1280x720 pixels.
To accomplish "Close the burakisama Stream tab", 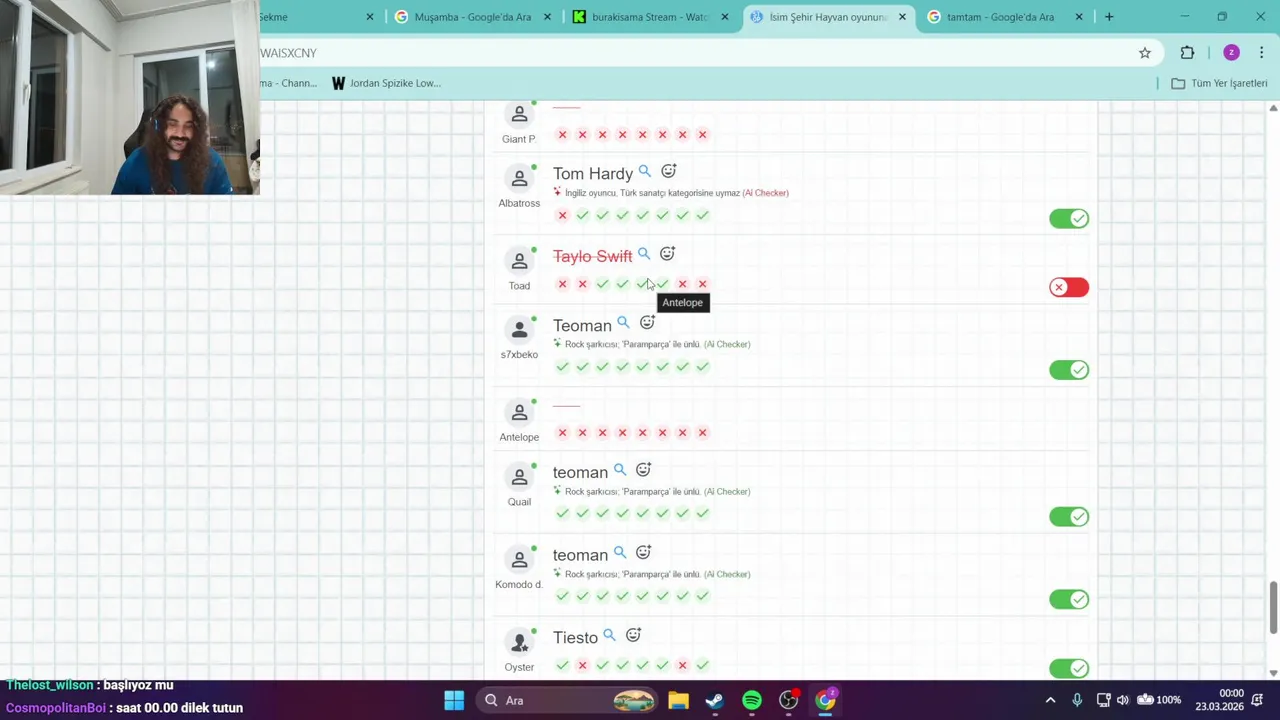I will coord(725,17).
